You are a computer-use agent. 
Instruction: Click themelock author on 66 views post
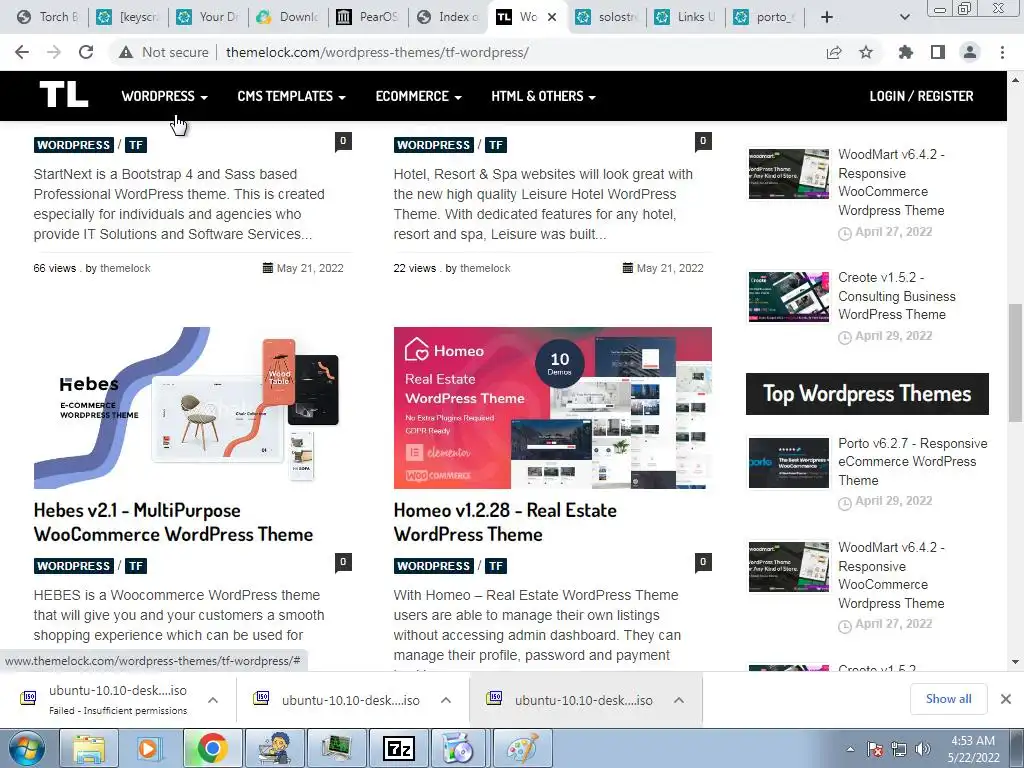click(x=125, y=268)
